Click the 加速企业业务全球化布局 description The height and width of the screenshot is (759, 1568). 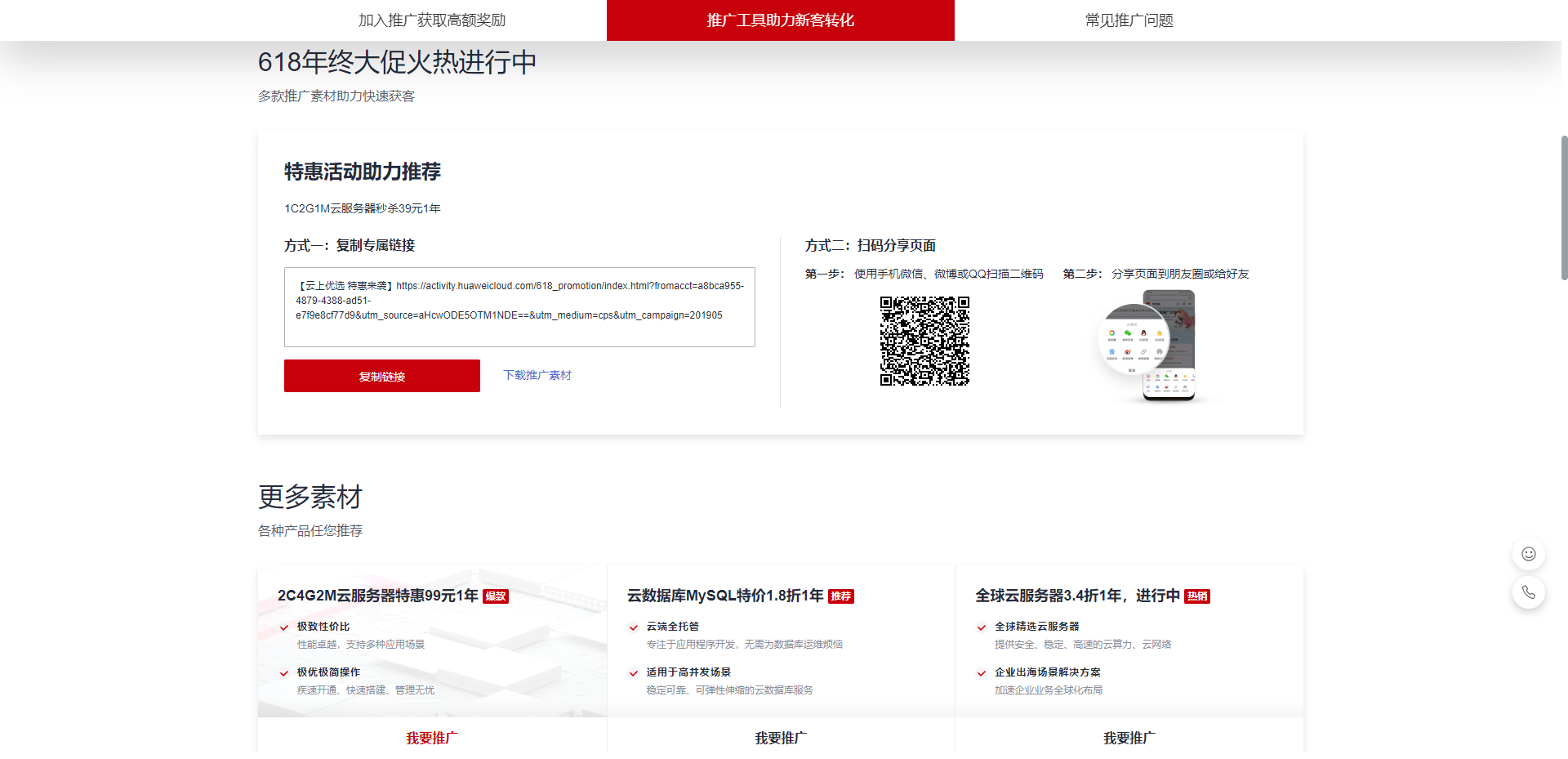point(1049,690)
